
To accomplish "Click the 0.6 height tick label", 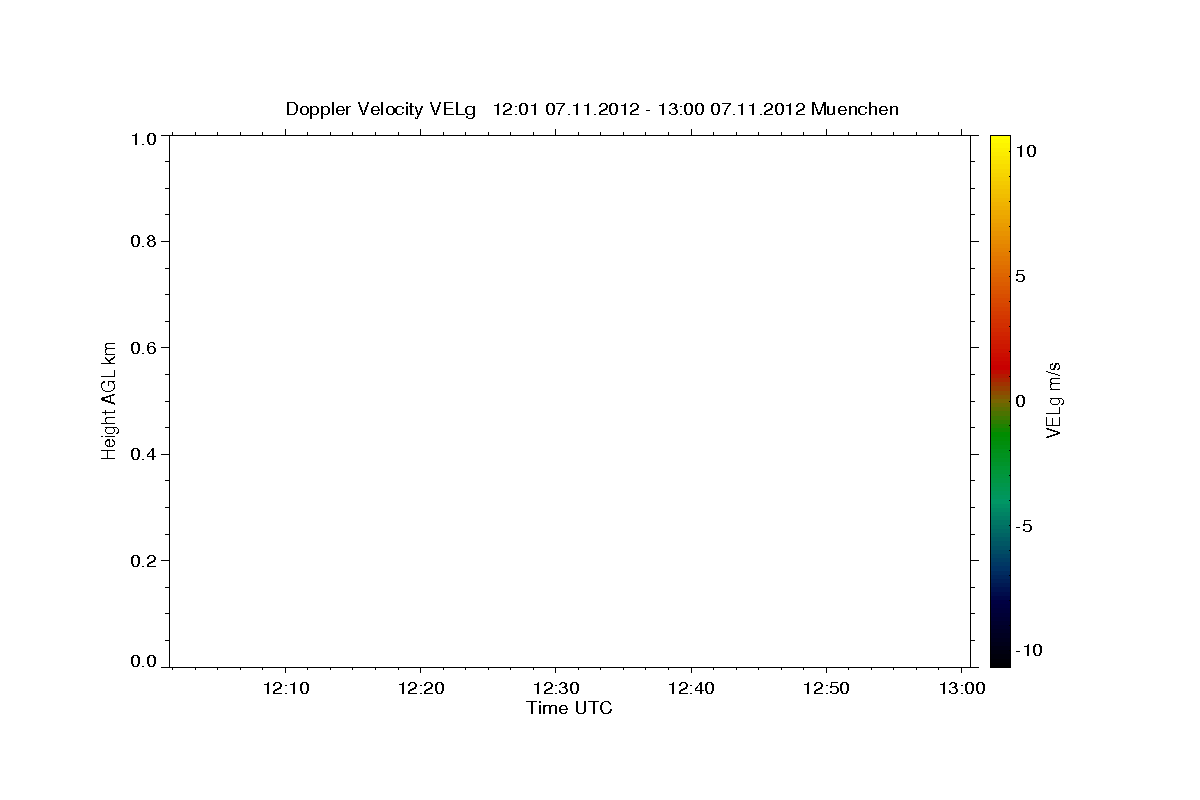I will tap(144, 347).
